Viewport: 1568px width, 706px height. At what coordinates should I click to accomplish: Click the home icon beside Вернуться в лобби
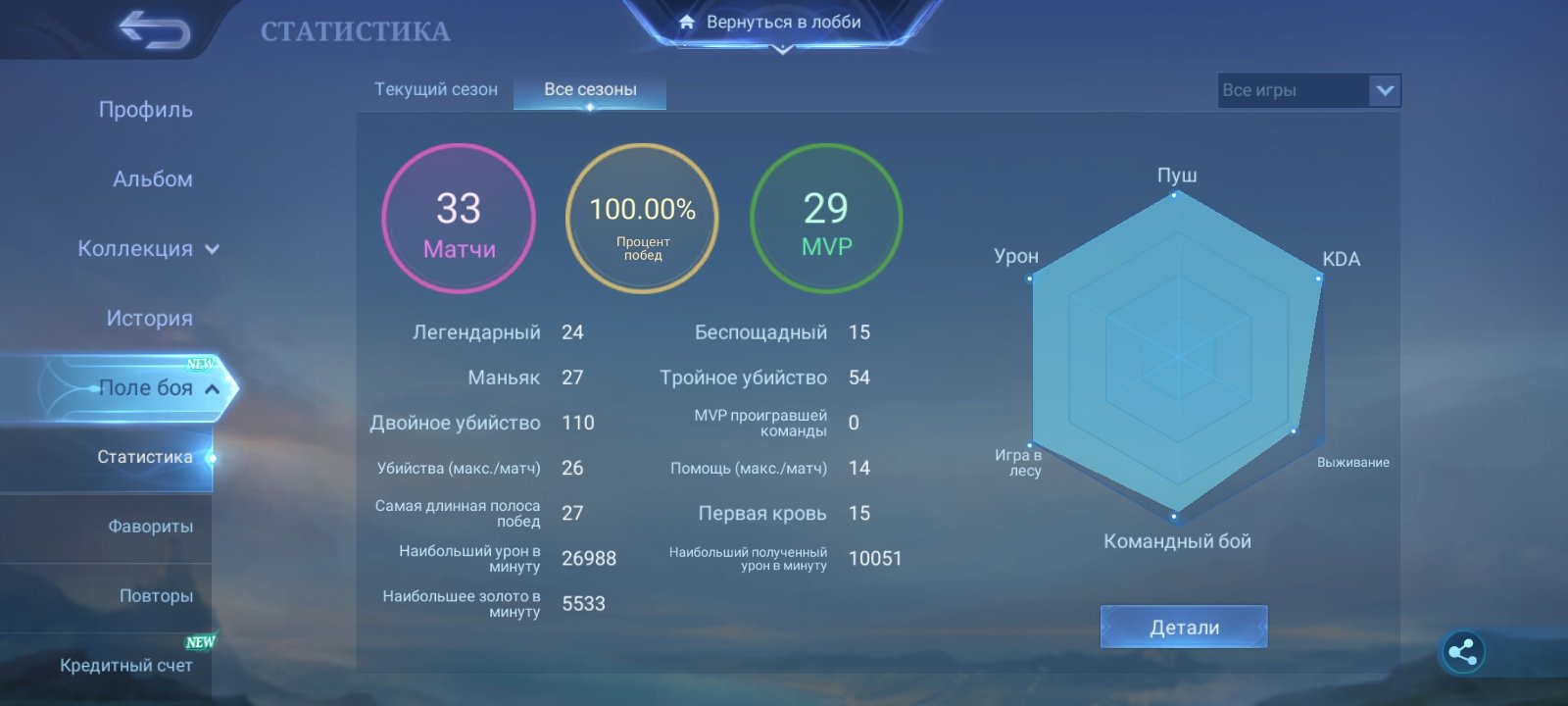point(687,22)
